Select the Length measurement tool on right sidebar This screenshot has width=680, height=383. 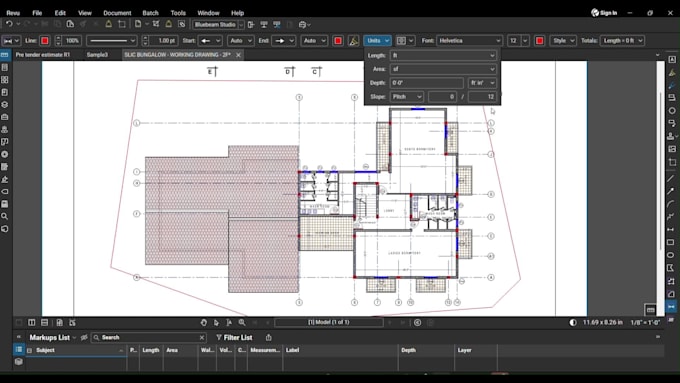671,307
